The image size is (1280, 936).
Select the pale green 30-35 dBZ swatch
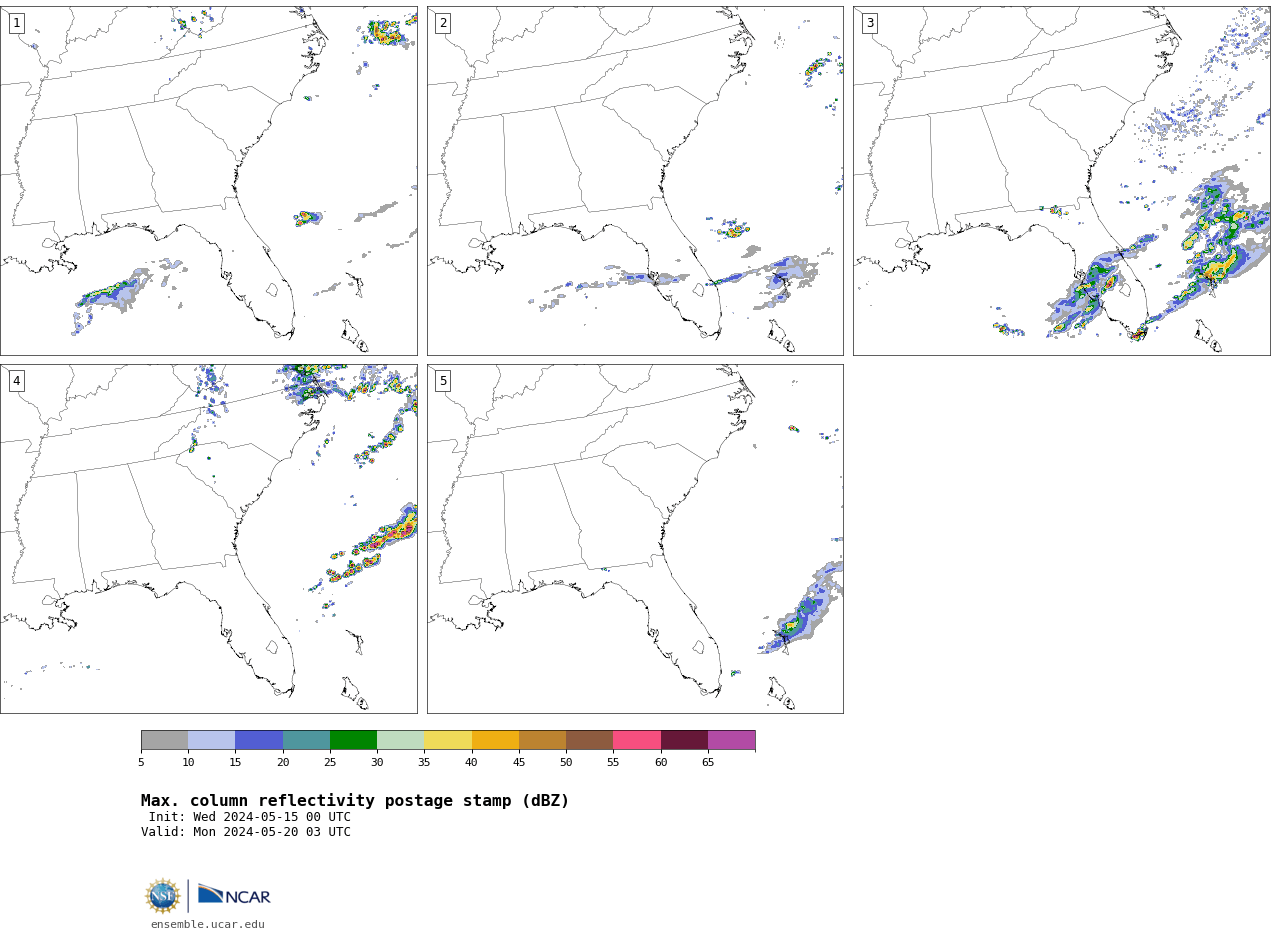(x=401, y=740)
